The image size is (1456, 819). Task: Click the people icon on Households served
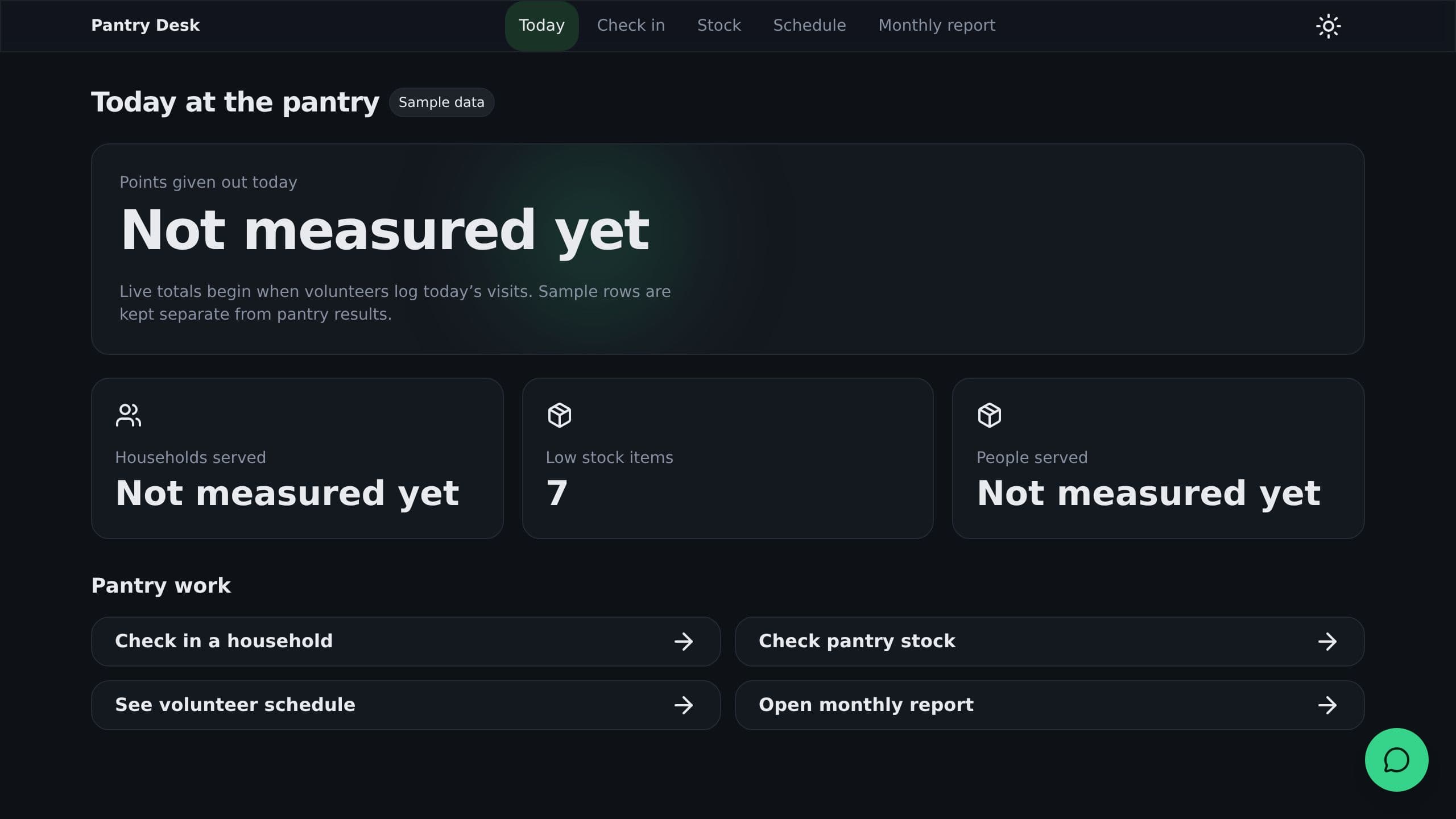point(128,415)
